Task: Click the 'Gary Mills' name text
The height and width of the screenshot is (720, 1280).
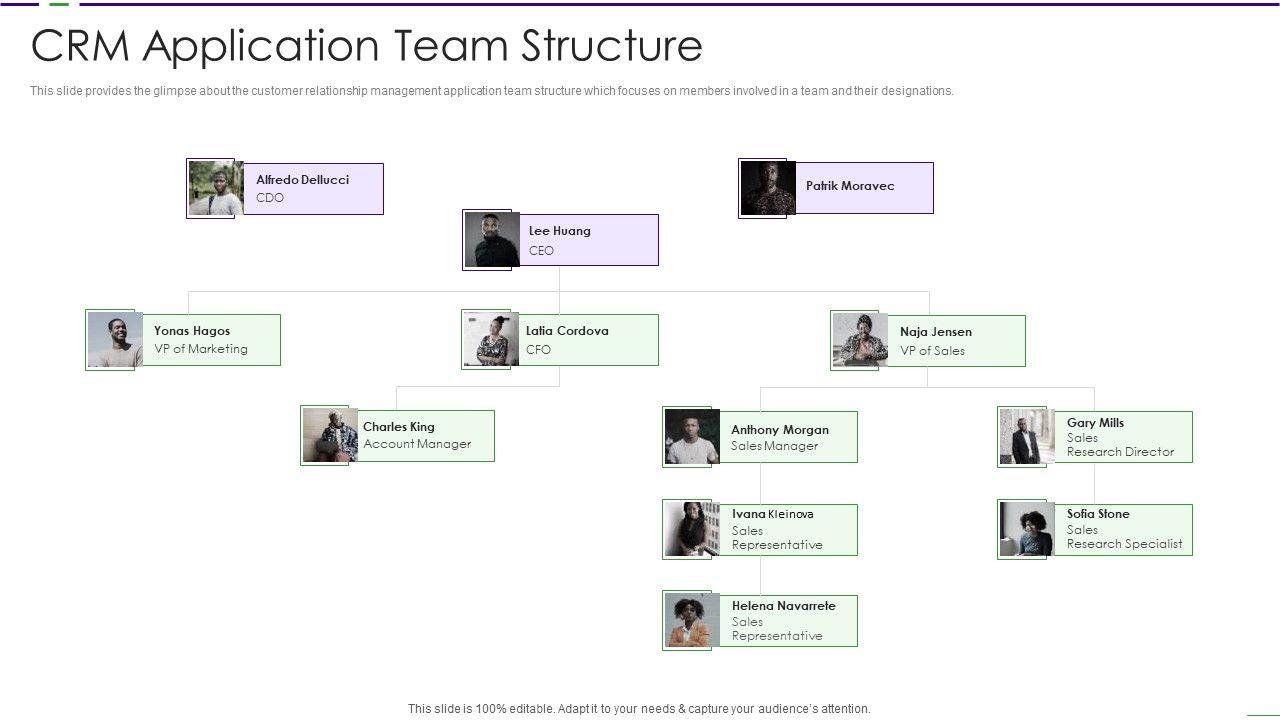Action: click(x=1095, y=423)
